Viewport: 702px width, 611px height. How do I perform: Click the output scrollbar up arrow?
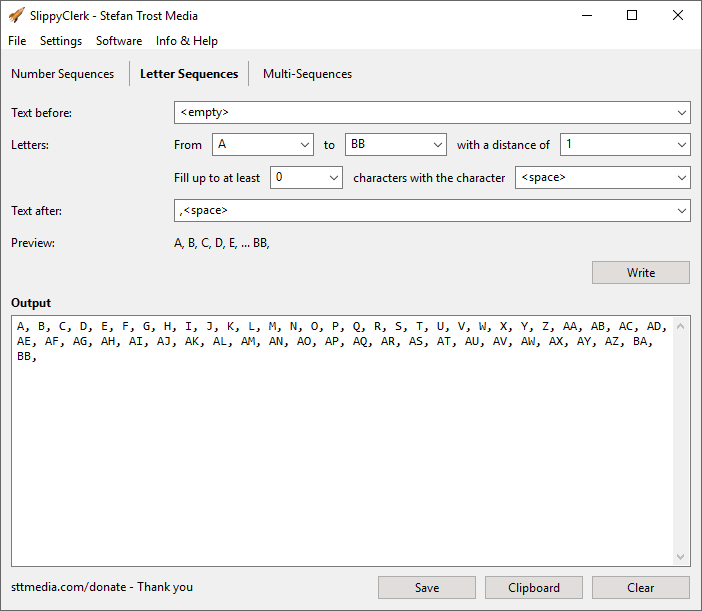[681, 326]
